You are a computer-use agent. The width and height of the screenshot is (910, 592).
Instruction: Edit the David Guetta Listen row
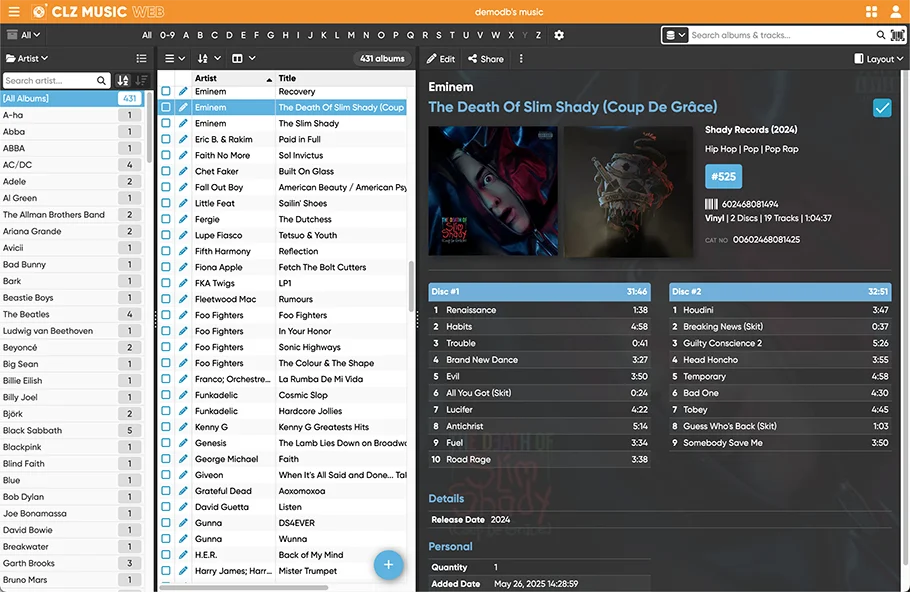[183, 507]
